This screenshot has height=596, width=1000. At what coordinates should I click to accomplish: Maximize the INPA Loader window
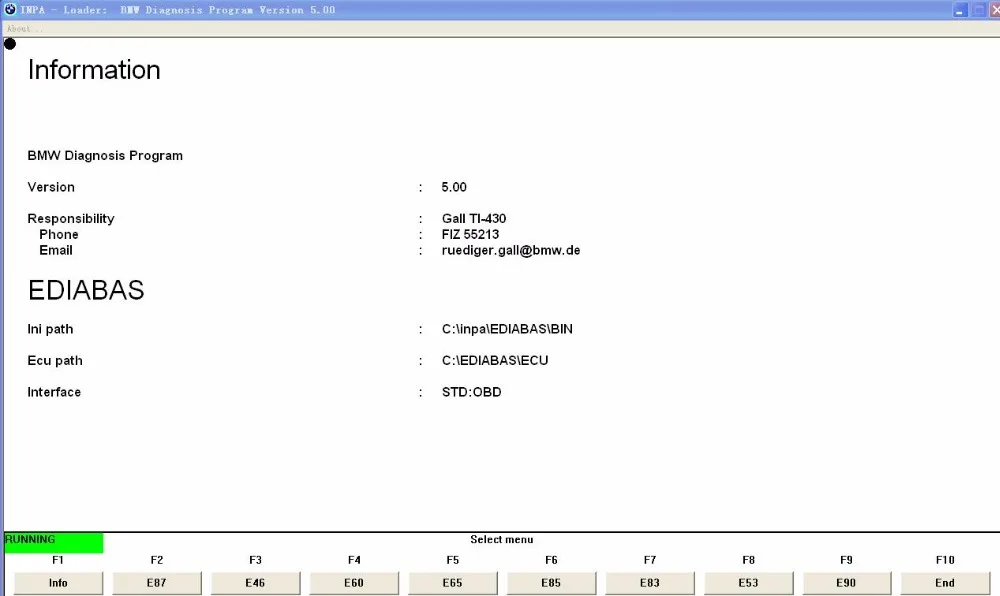[x=978, y=10]
